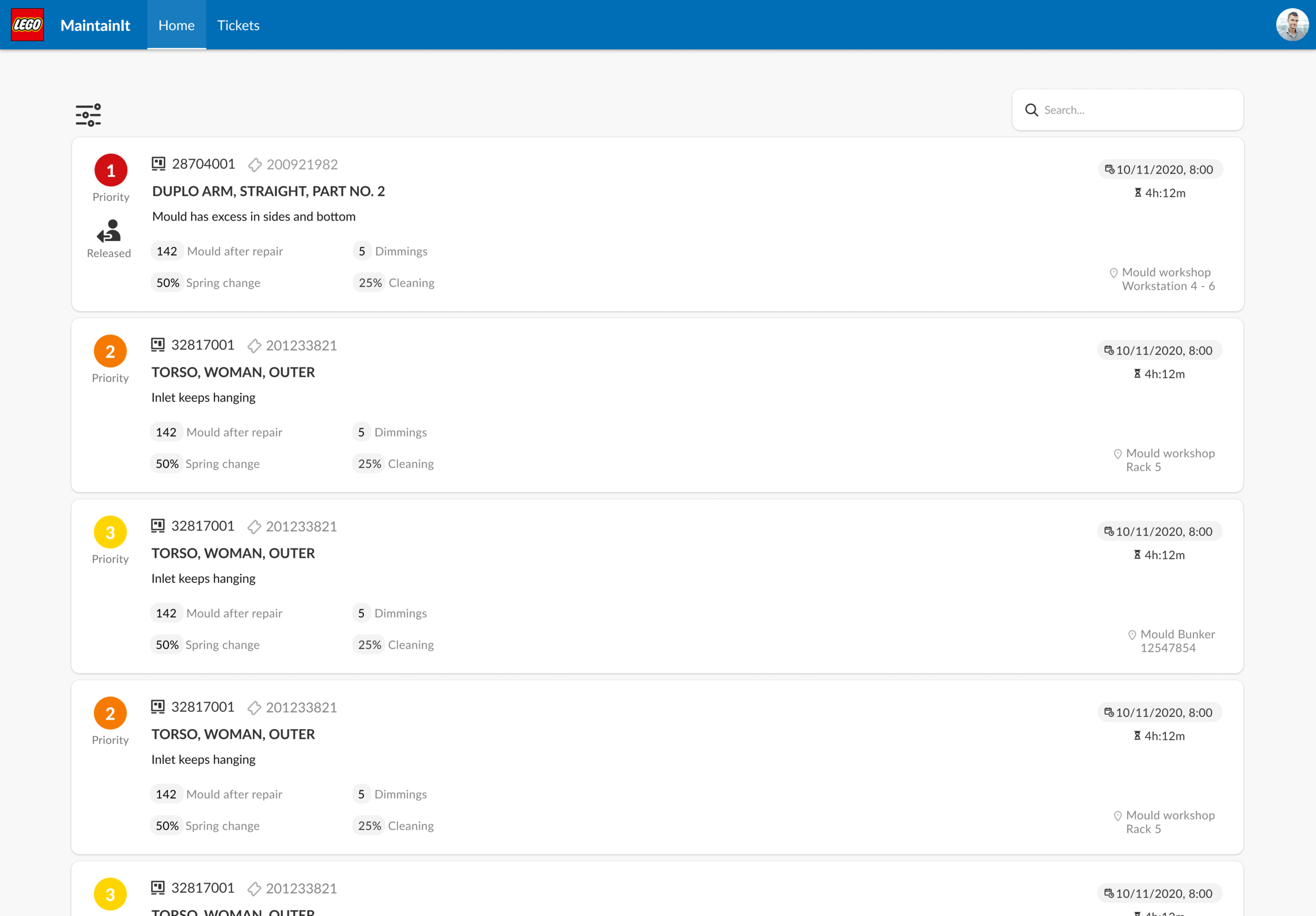
Task: Click the date badge in the bottom card
Action: point(1160,893)
